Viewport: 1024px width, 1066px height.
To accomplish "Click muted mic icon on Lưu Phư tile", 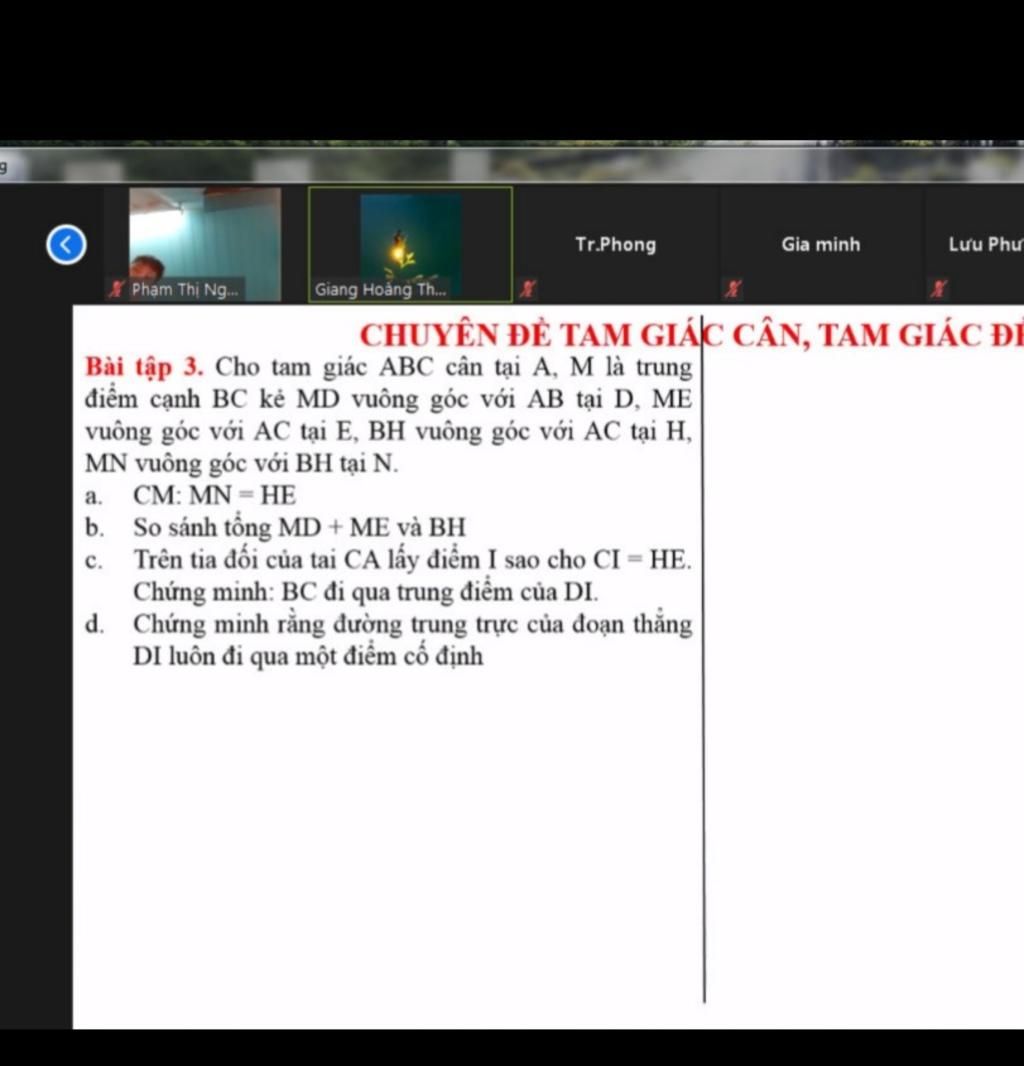I will tap(938, 289).
